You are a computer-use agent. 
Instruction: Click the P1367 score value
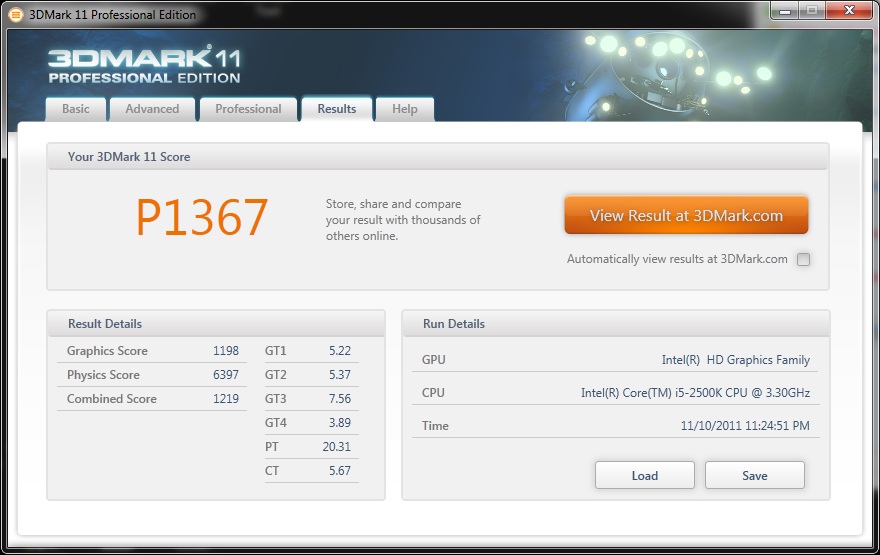point(202,217)
